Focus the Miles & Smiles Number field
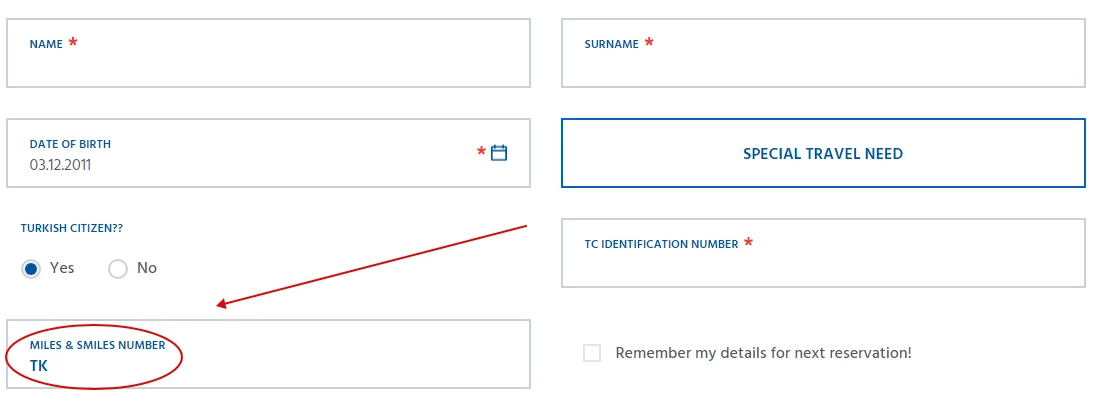This screenshot has height=417, width=1097. point(269,354)
